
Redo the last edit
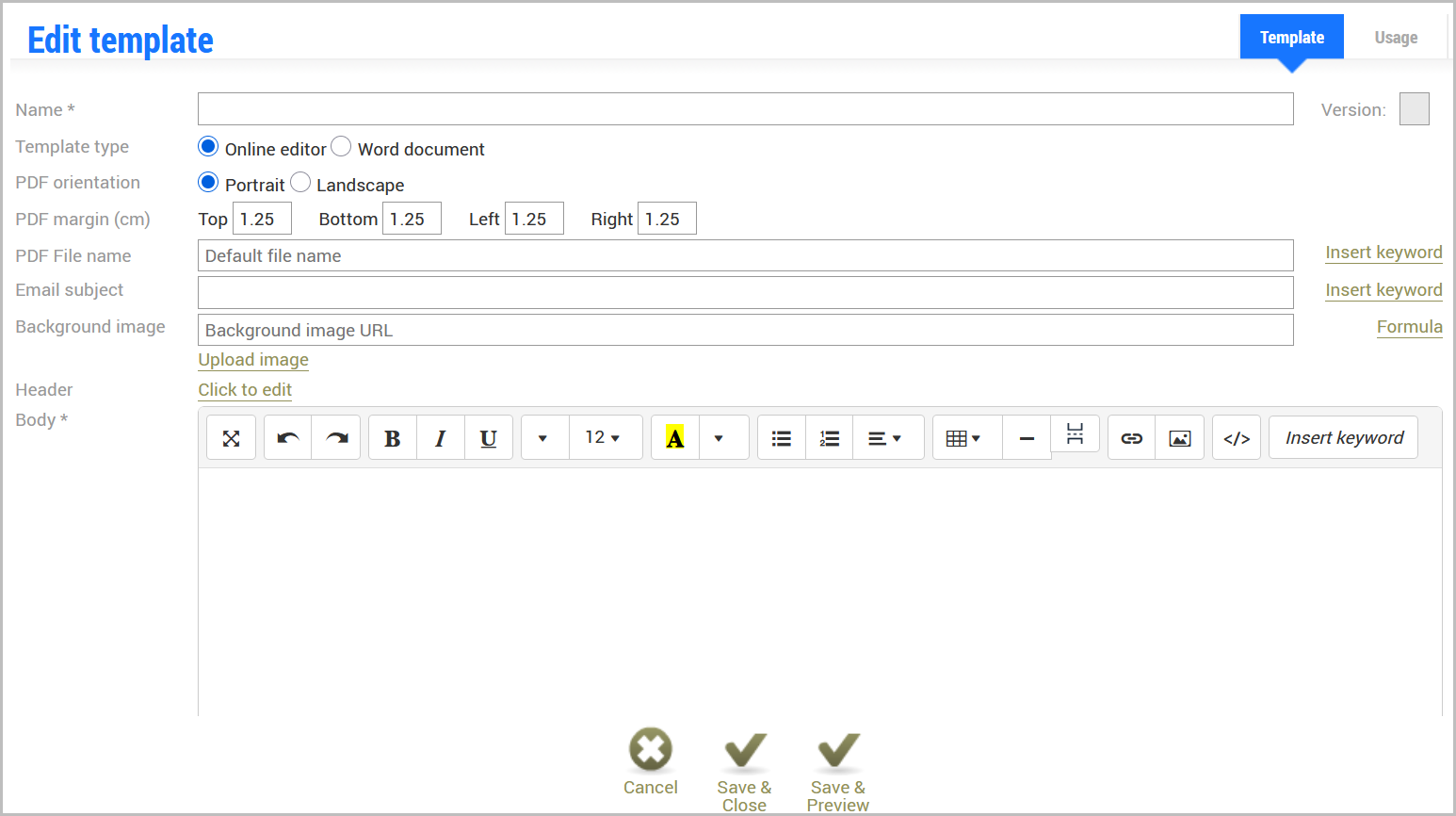(336, 438)
